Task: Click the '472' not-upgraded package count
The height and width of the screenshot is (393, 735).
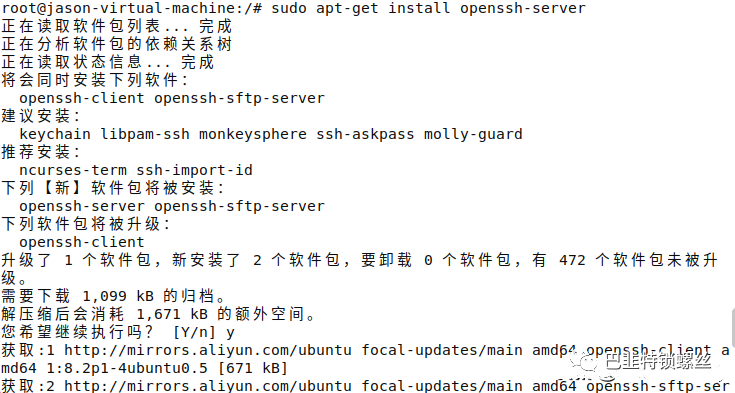Action: pyautogui.click(x=572, y=260)
